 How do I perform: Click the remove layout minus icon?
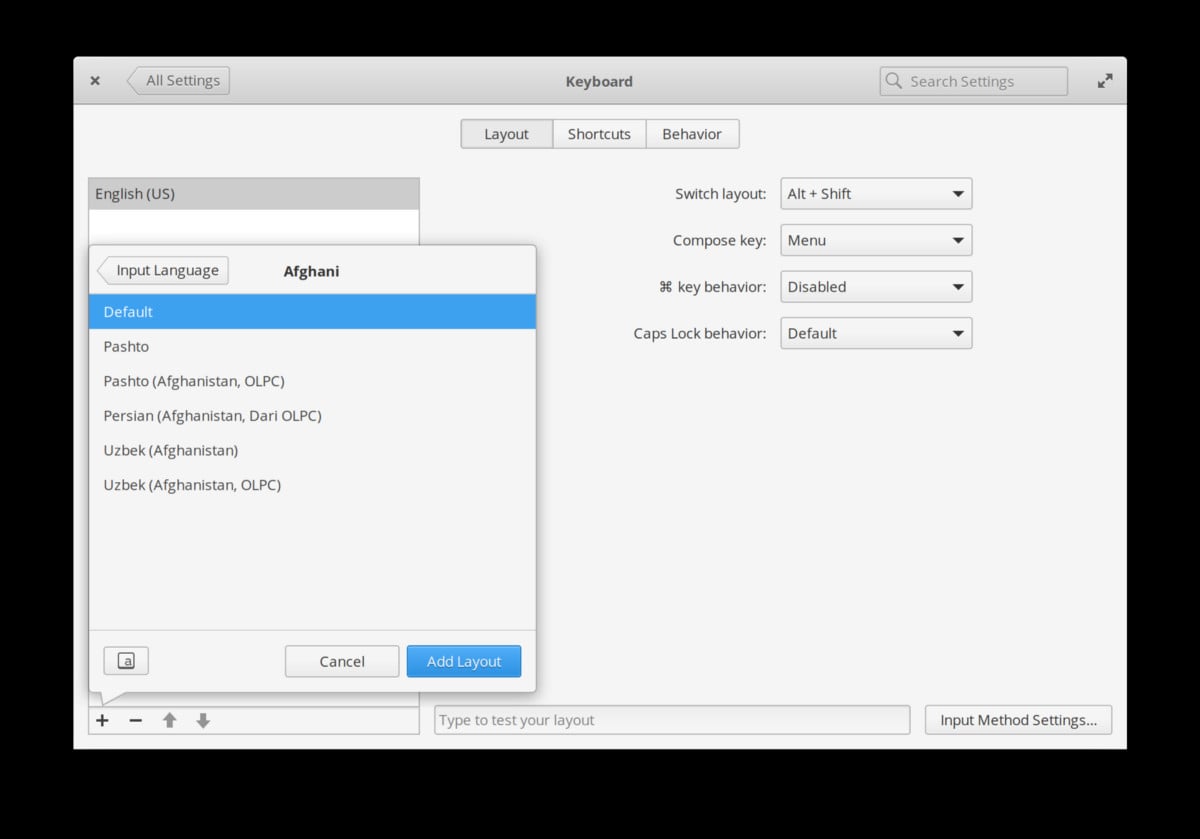[136, 720]
